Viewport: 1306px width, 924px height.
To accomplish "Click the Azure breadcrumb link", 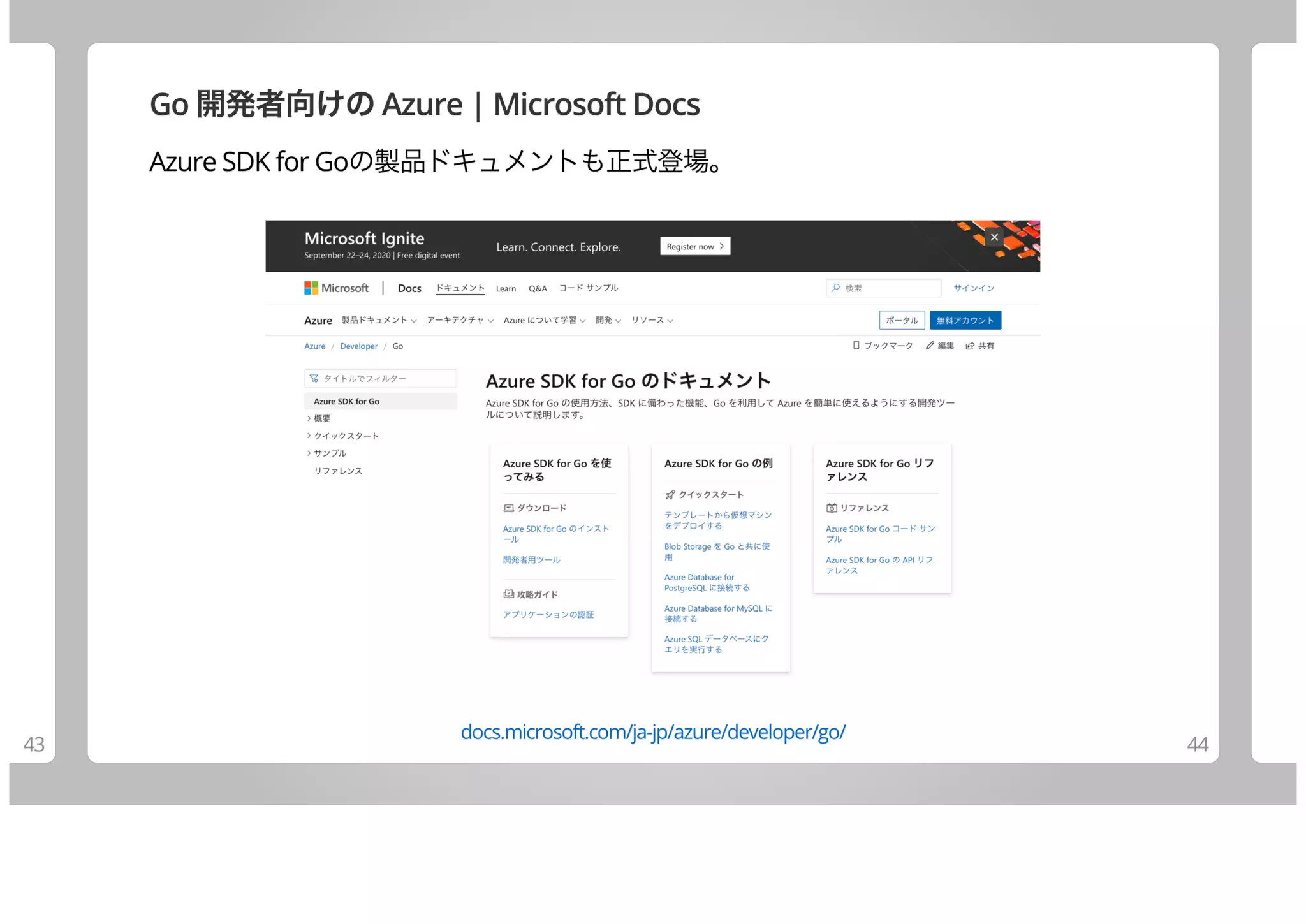I will click(x=314, y=346).
